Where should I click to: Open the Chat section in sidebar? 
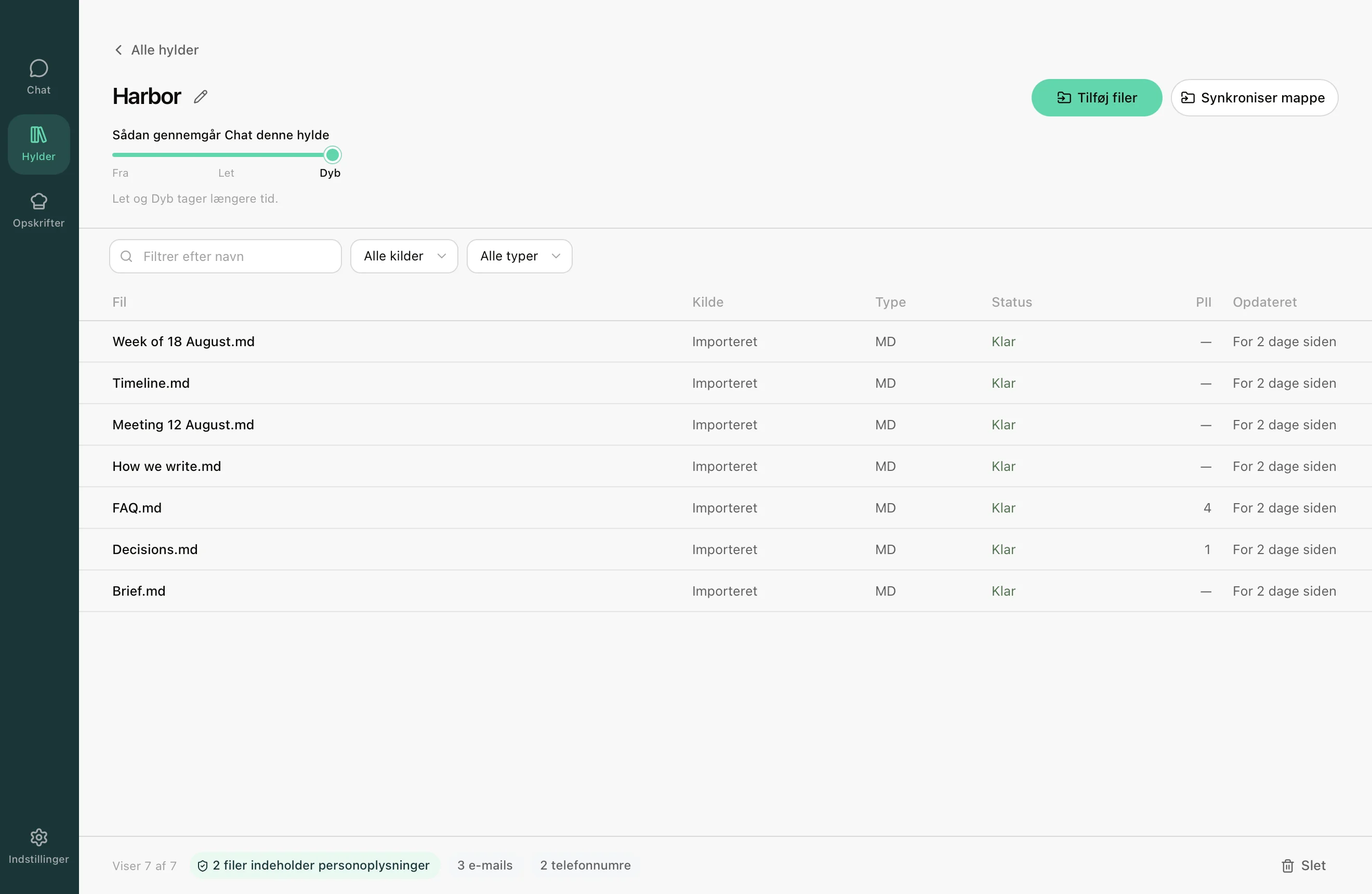tap(38, 77)
